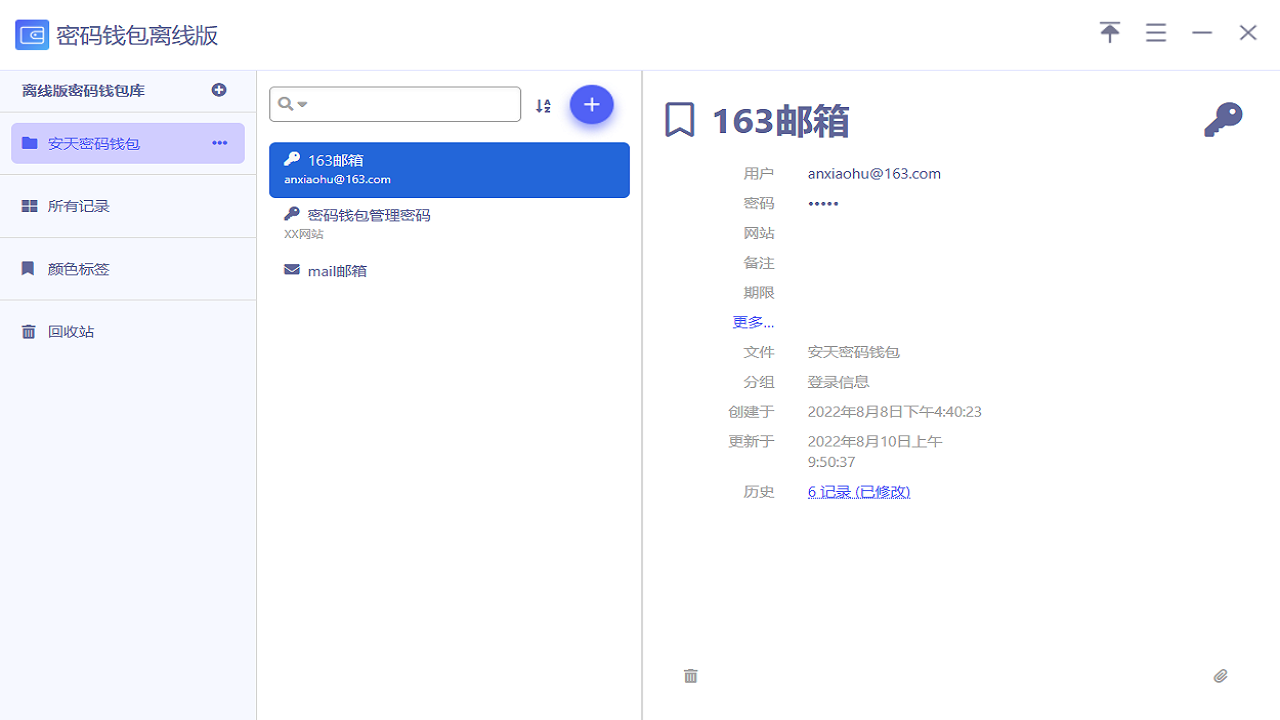Copy password using the key icon
The image size is (1280, 720).
click(x=1222, y=118)
